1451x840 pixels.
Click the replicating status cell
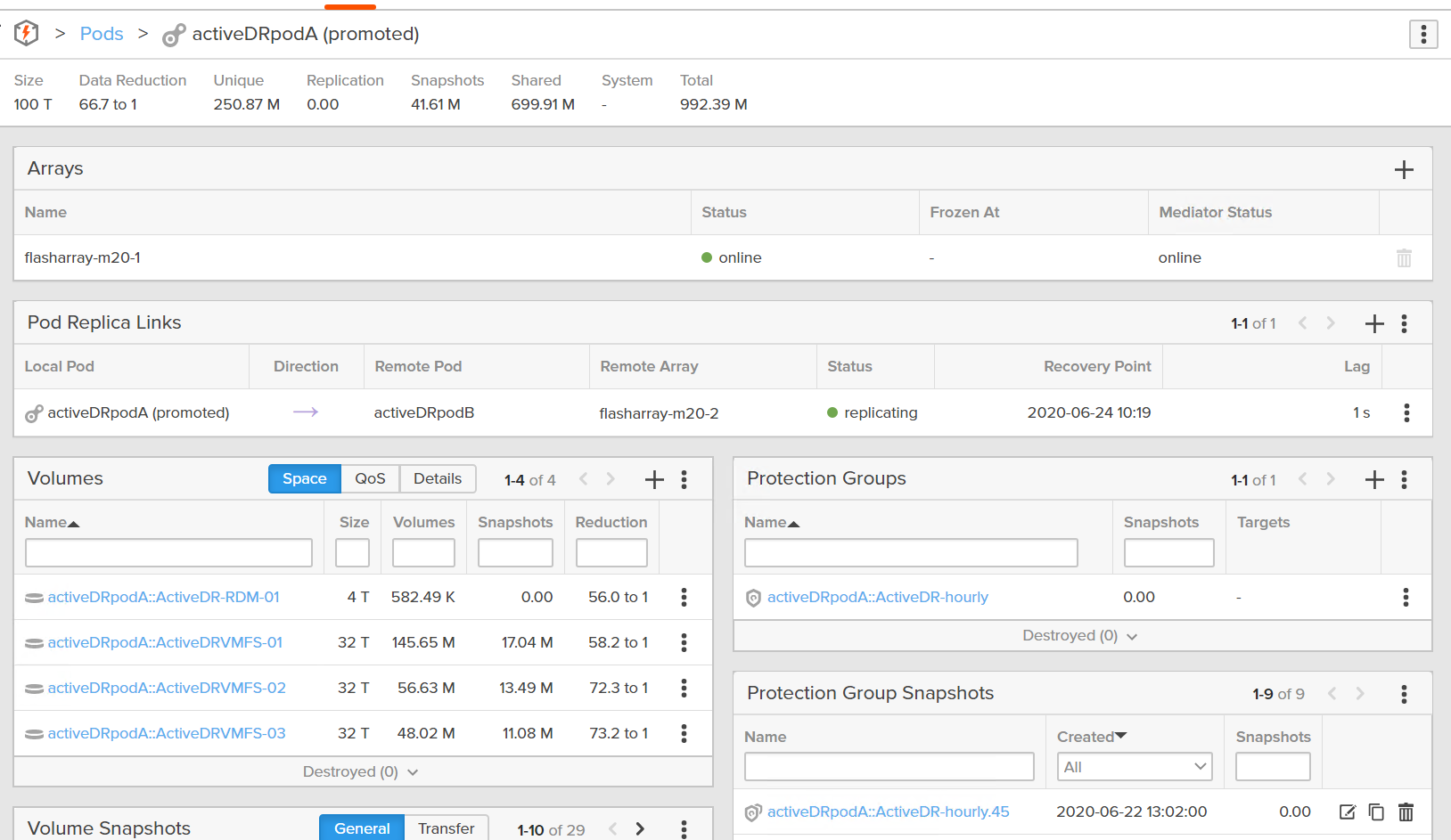(x=873, y=412)
